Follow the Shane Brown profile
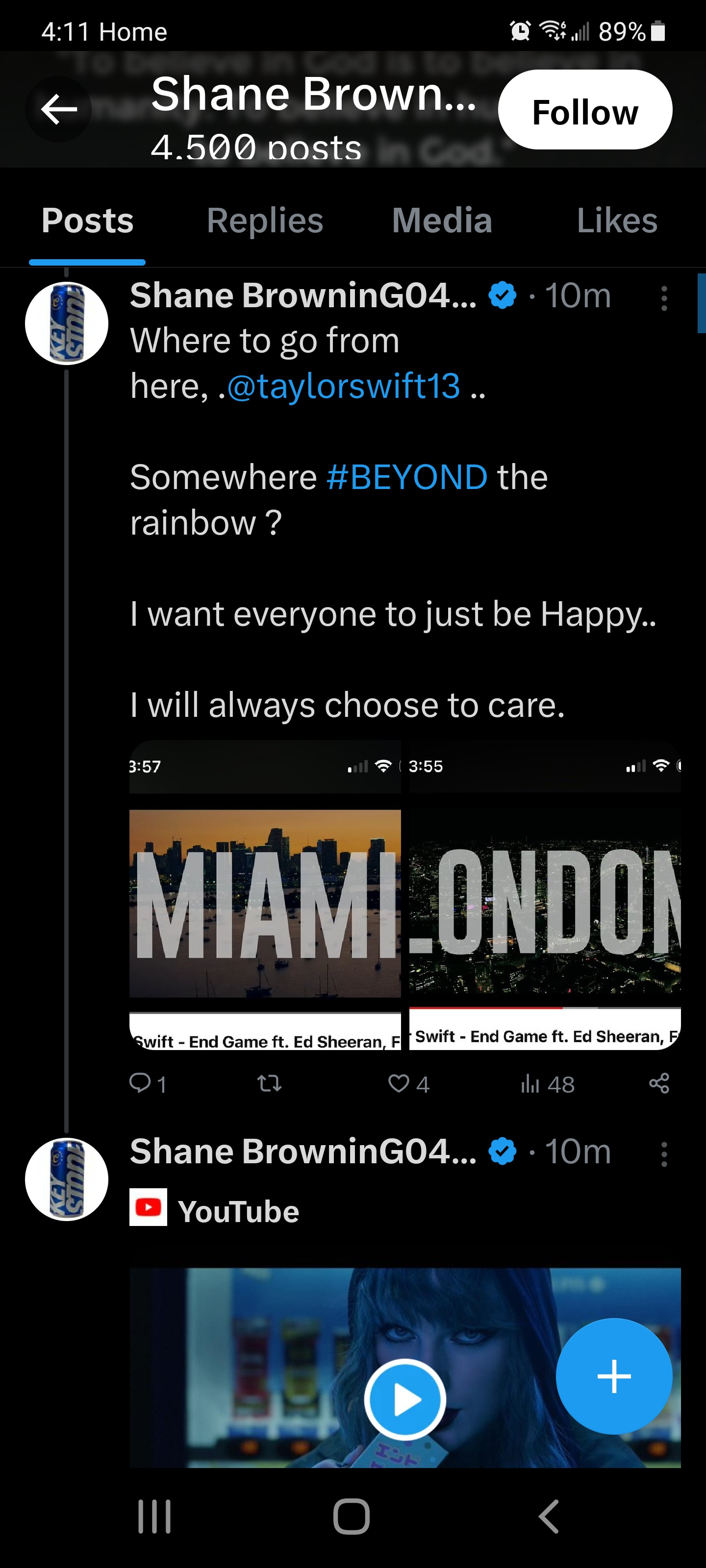This screenshot has height=1568, width=706. [x=585, y=110]
